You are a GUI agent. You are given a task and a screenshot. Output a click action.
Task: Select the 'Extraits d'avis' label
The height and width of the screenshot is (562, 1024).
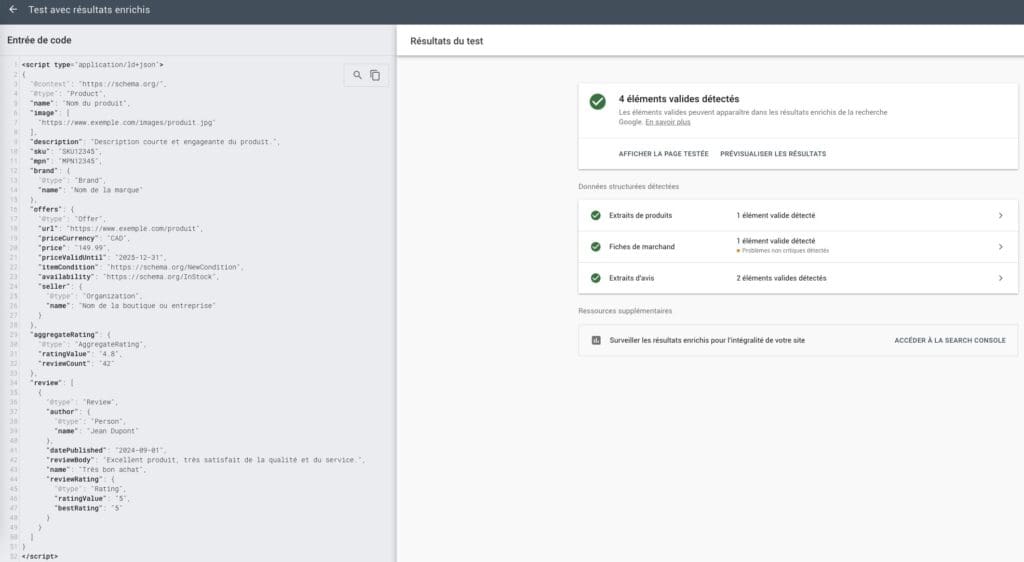coord(632,278)
